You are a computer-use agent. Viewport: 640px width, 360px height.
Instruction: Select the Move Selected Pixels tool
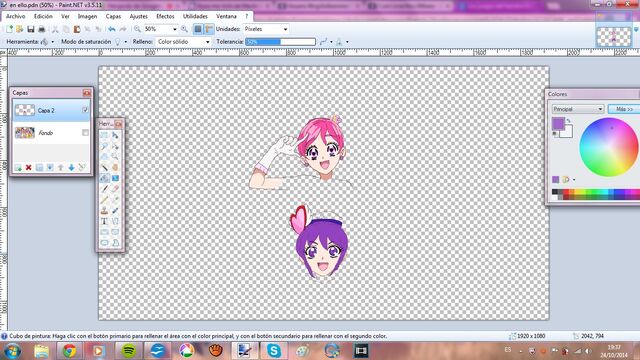coord(116,135)
